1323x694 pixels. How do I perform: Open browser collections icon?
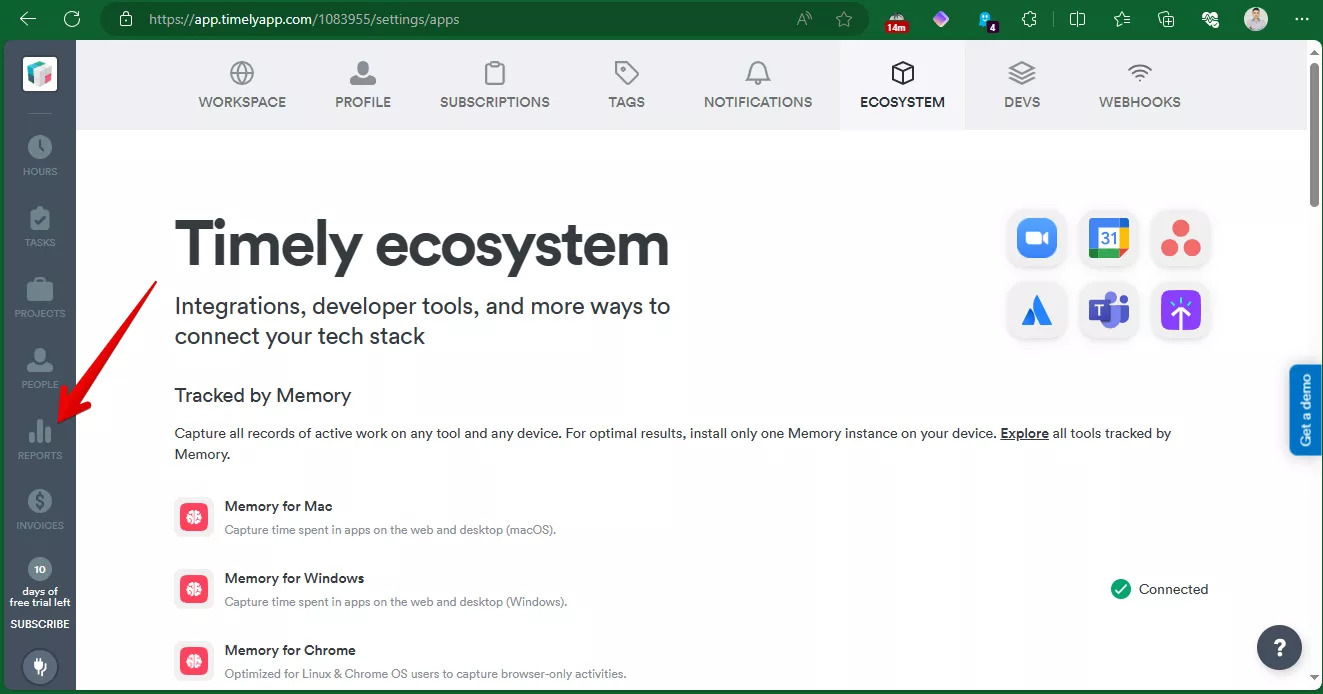point(1166,19)
